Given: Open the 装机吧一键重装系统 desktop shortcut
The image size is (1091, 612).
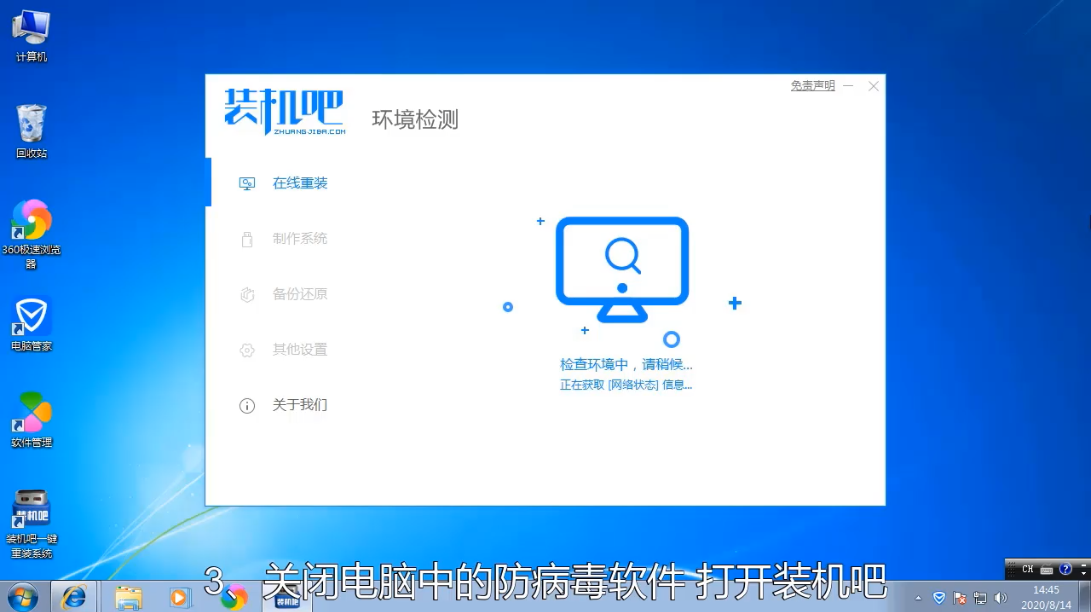Looking at the screenshot, I should [31, 507].
